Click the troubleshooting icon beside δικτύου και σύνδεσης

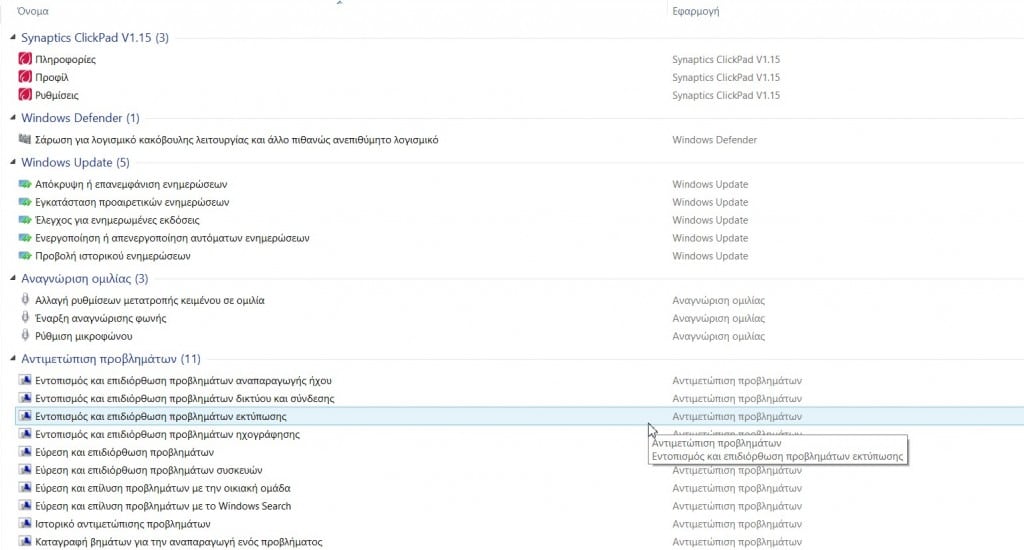coord(25,398)
